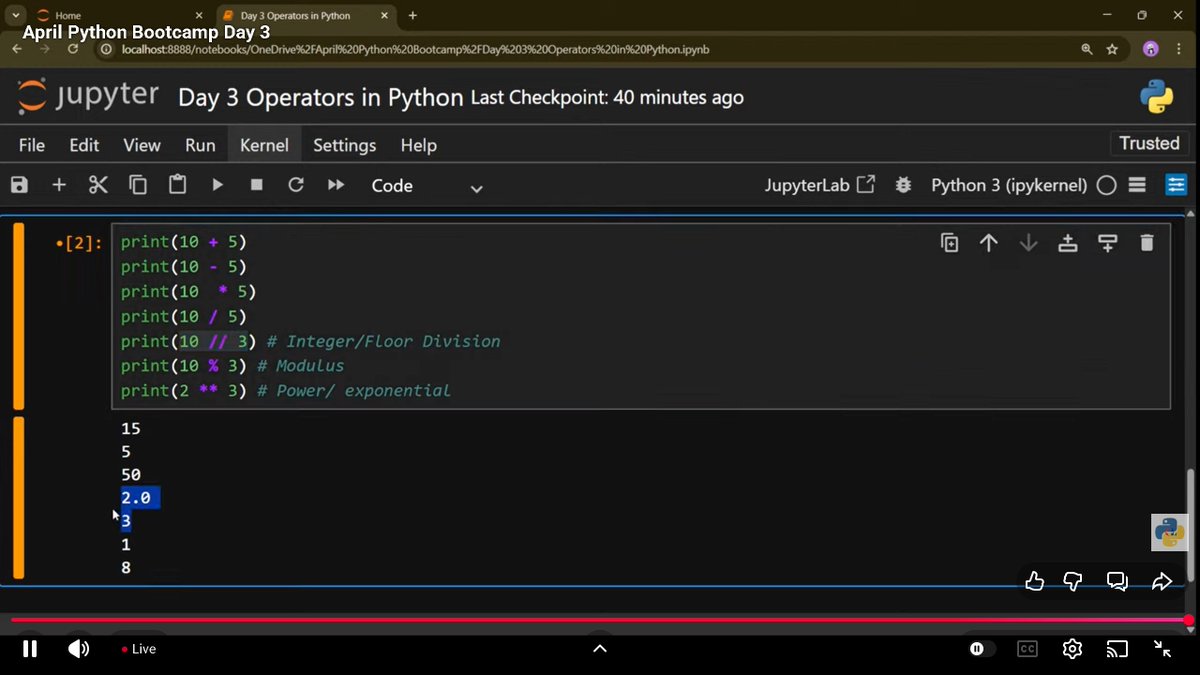Like the video with the thumbs-up icon
The image size is (1200, 675).
(x=1035, y=581)
